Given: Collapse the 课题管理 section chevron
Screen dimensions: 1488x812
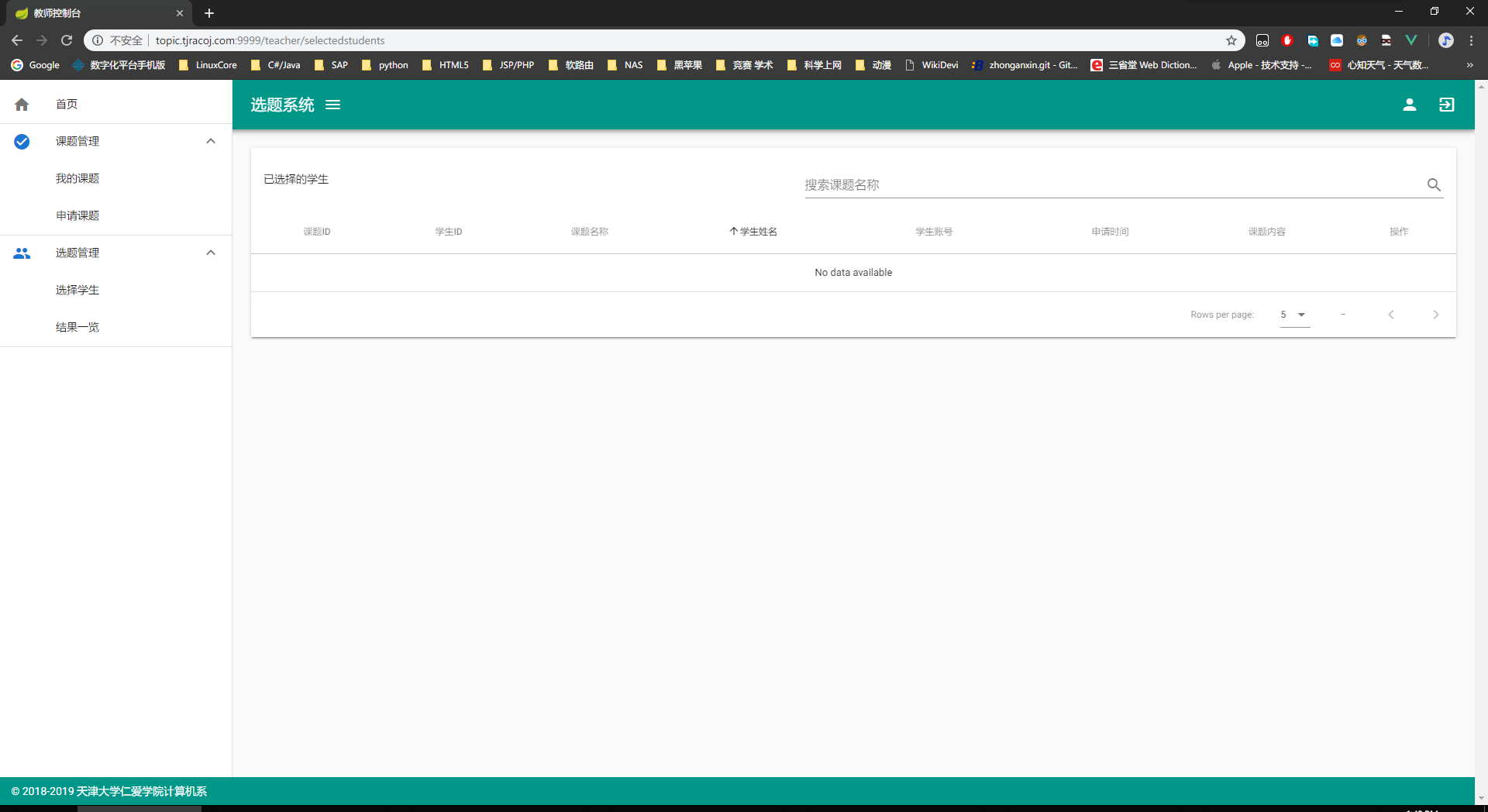Looking at the screenshot, I should click(x=211, y=141).
